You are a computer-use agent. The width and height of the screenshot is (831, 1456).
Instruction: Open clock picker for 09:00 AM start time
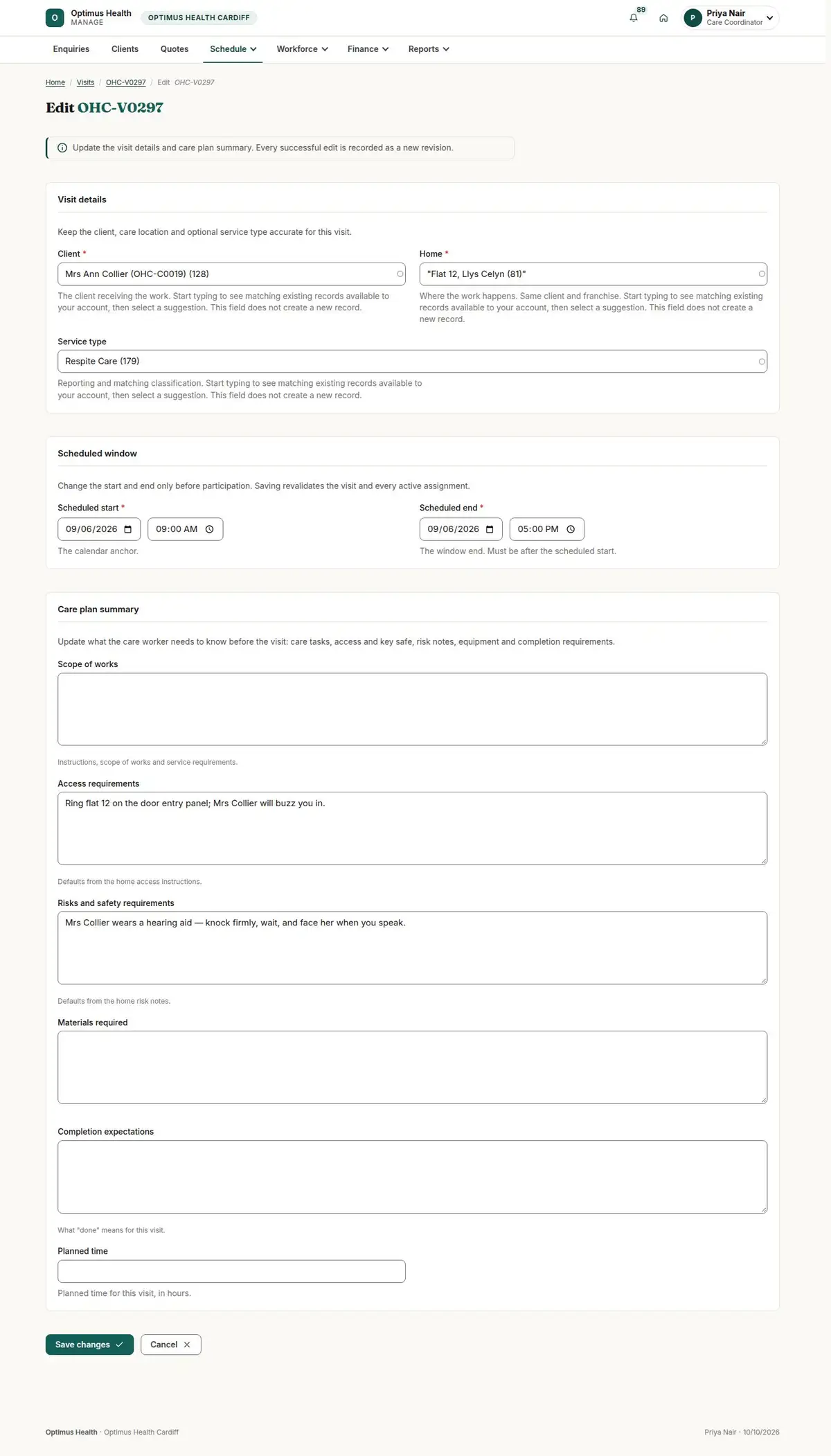pos(210,529)
